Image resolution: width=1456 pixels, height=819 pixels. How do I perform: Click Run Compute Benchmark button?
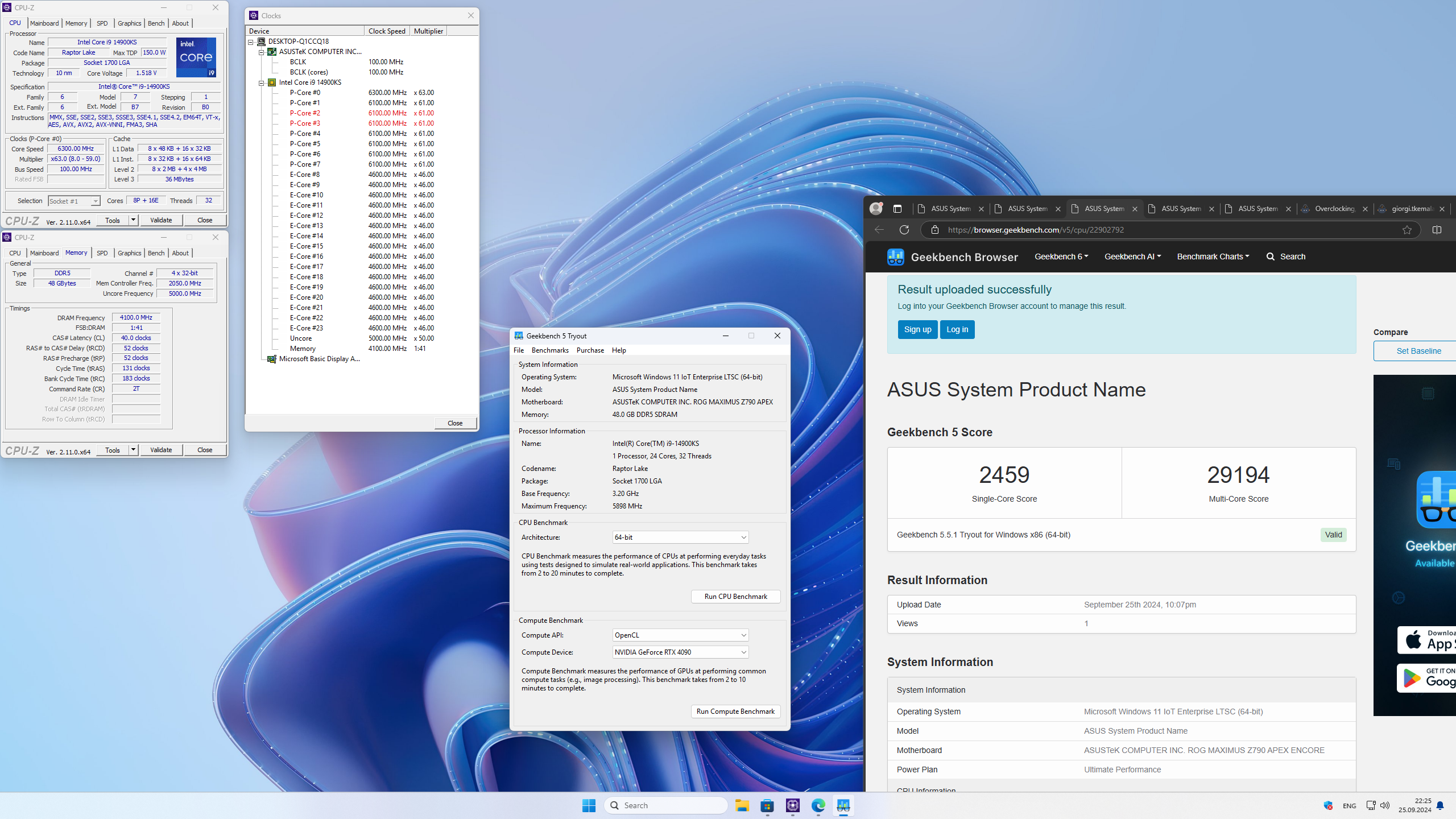click(735, 712)
